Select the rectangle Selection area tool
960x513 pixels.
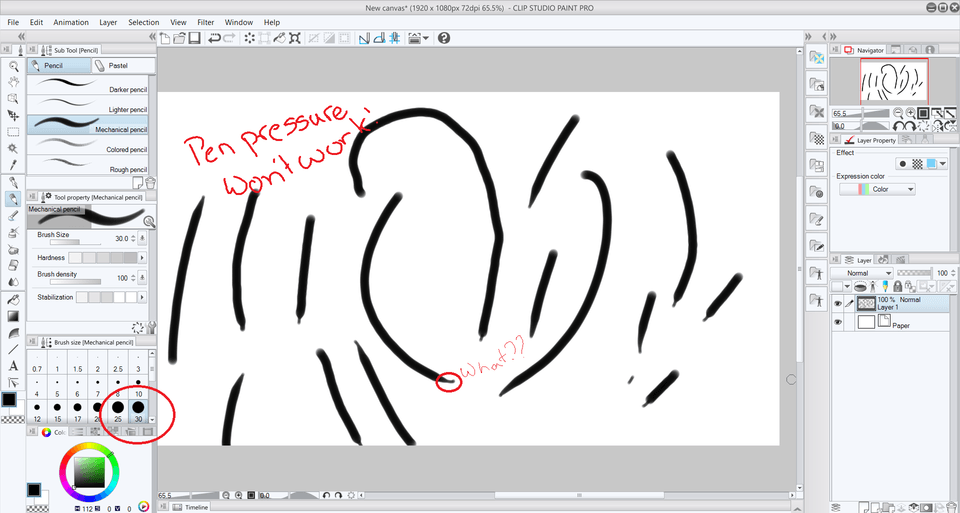(x=13, y=132)
